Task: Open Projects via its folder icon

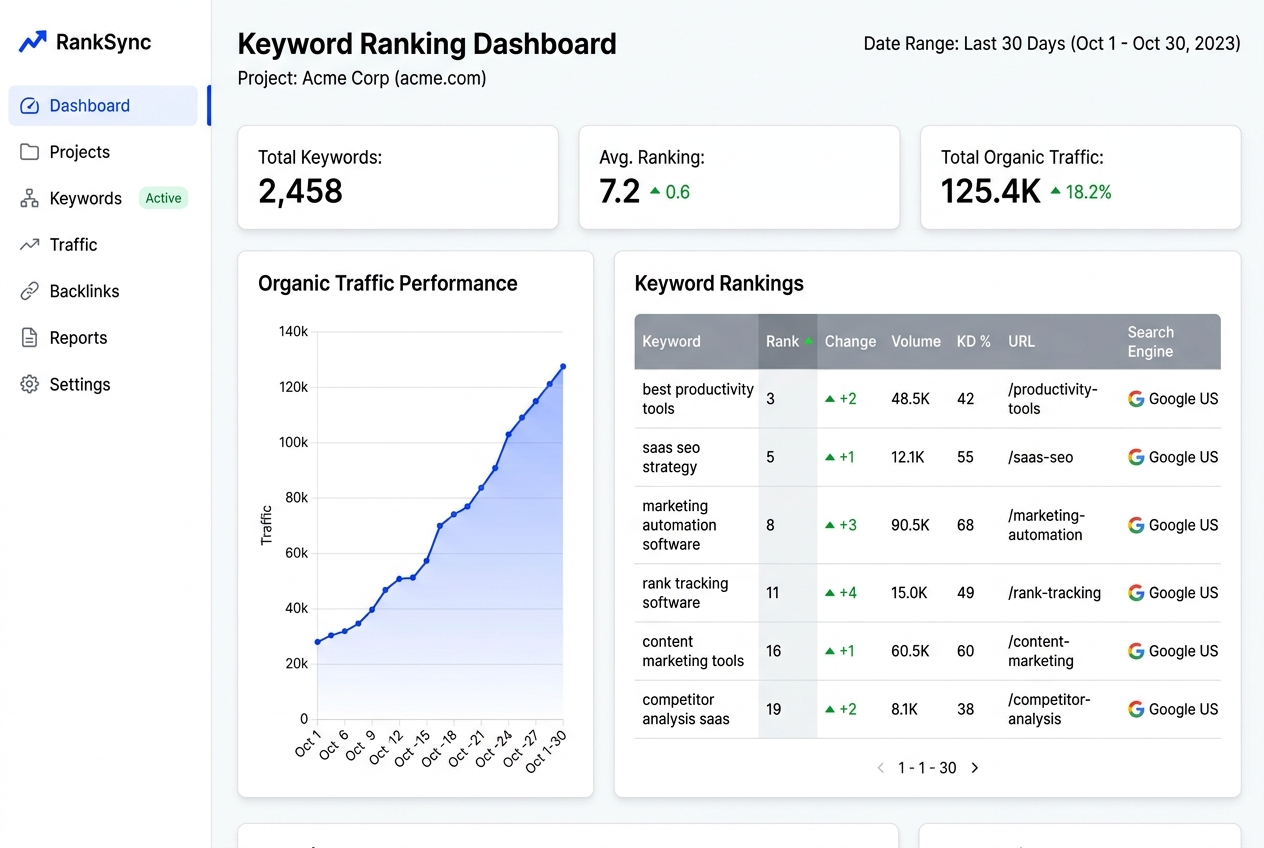Action: 29,152
